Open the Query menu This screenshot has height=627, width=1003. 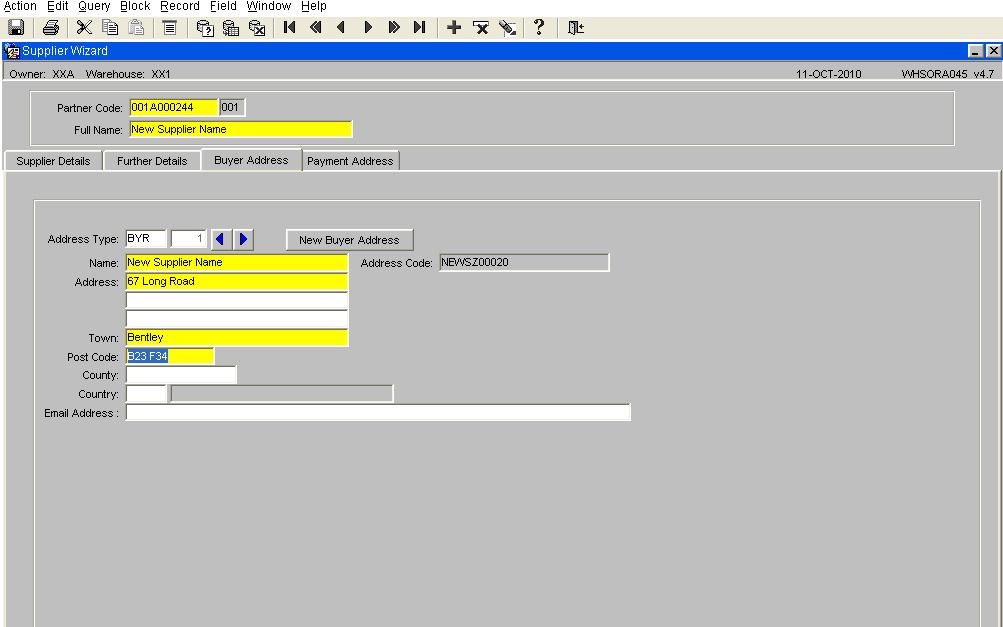(x=94, y=6)
